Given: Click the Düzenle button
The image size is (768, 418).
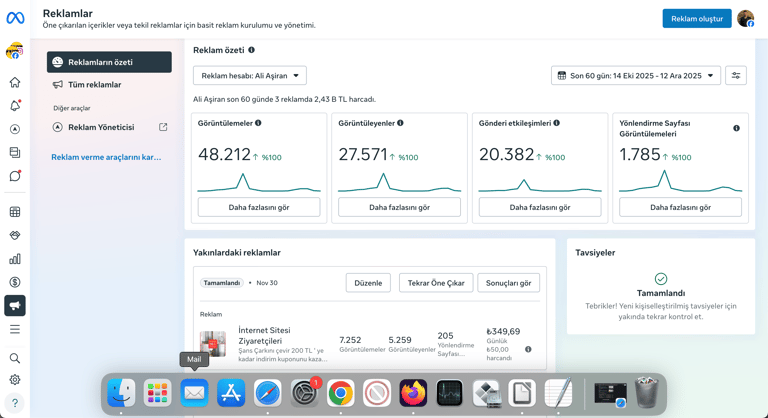Looking at the screenshot, I should tap(368, 283).
